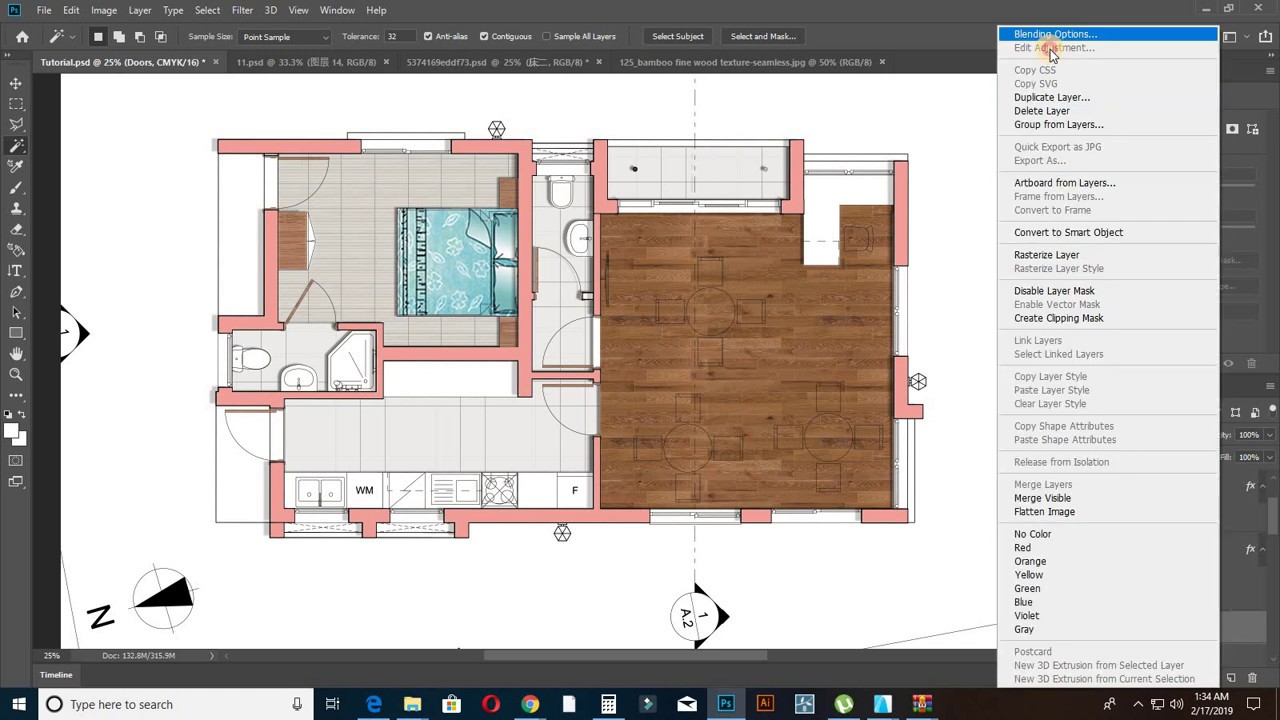Choose Blending Options from context menu

pos(1108,34)
